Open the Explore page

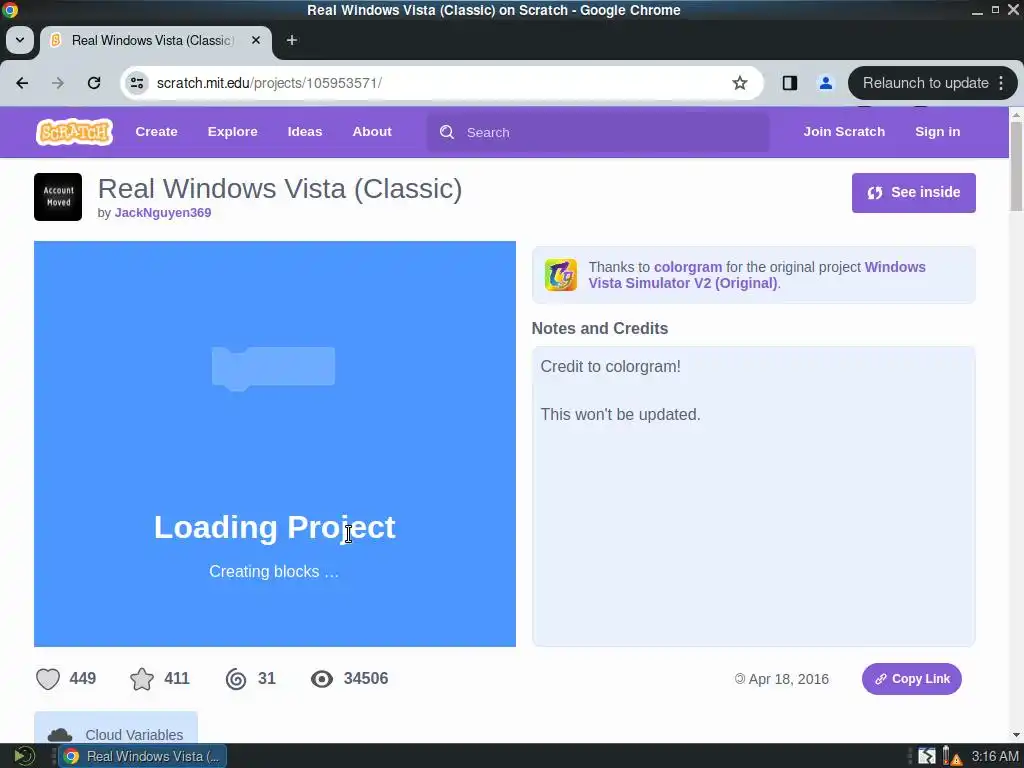pyautogui.click(x=232, y=132)
